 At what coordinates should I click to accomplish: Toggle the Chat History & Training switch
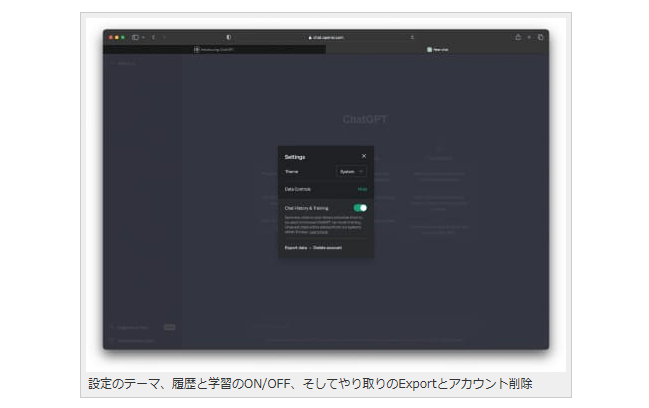pos(360,208)
